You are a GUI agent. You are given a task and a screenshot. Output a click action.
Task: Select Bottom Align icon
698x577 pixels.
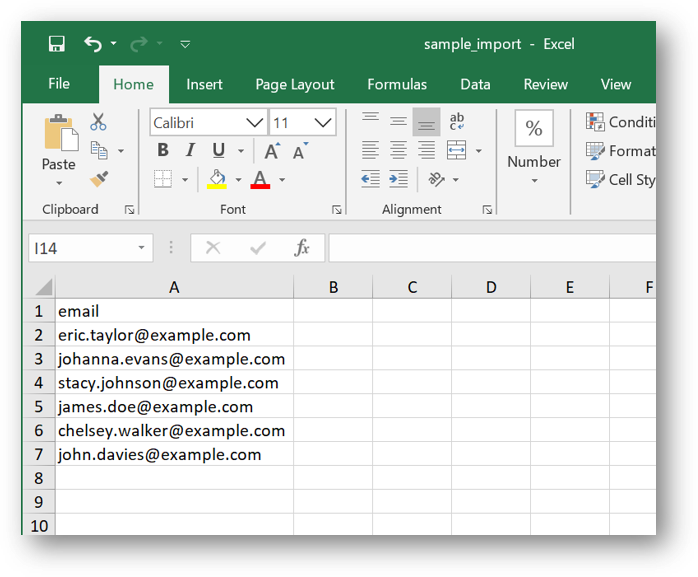point(426,122)
